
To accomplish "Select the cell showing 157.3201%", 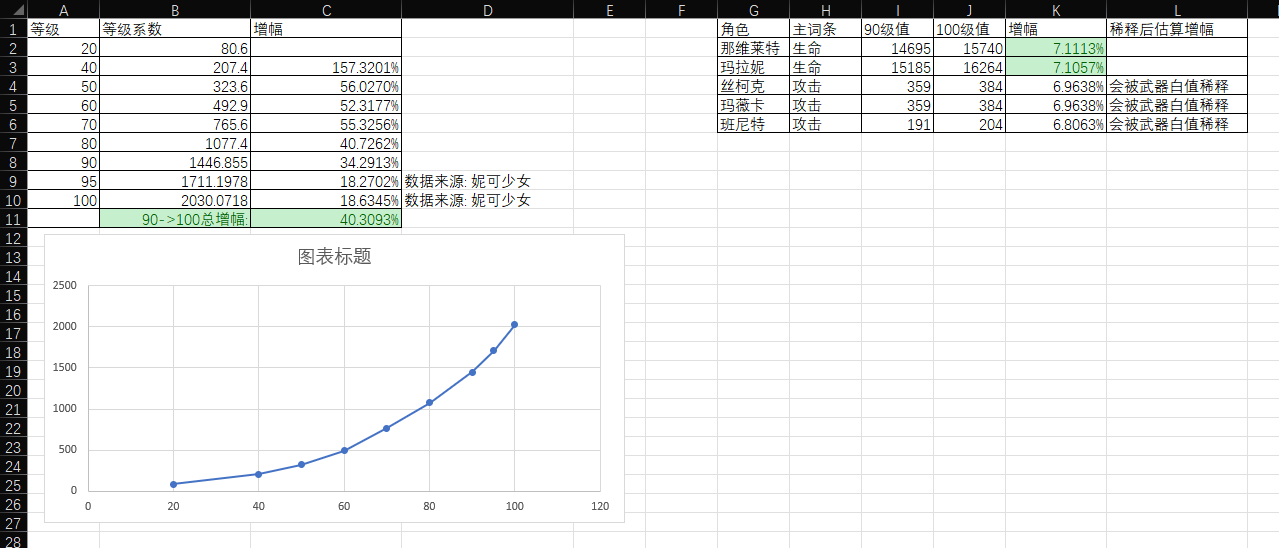I will coord(326,67).
